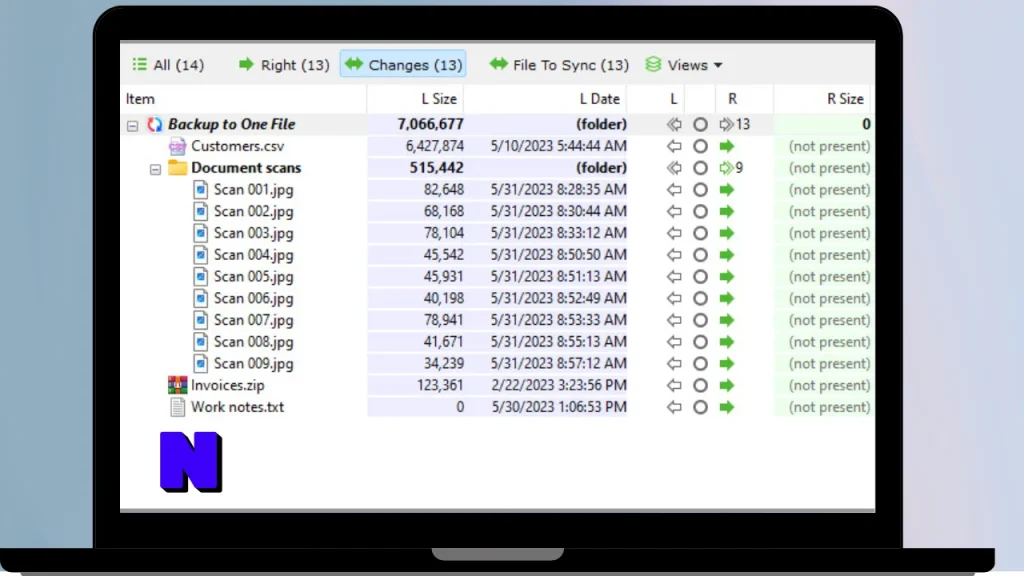Collapse the Backup to One File tree
This screenshot has width=1024, height=576.
point(133,125)
